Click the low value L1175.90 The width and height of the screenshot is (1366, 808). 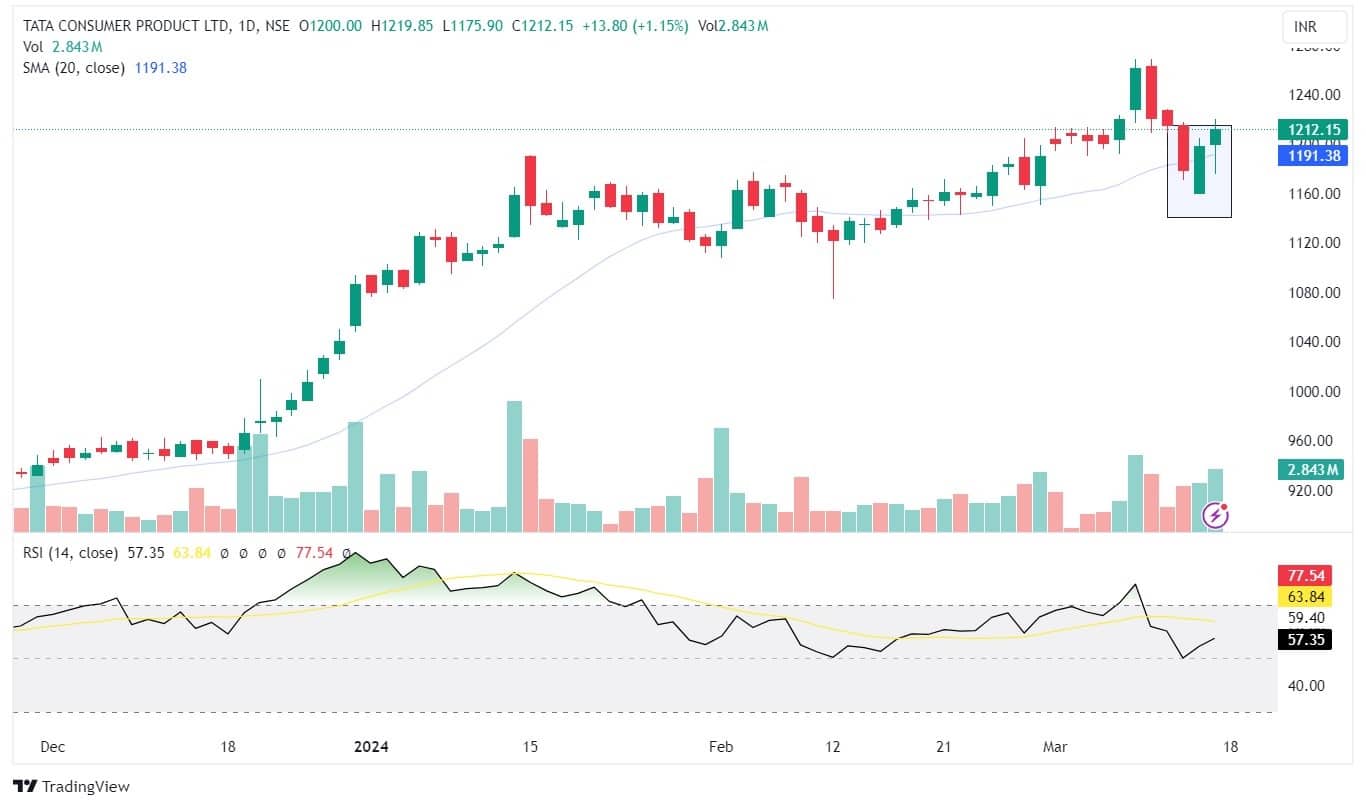473,26
